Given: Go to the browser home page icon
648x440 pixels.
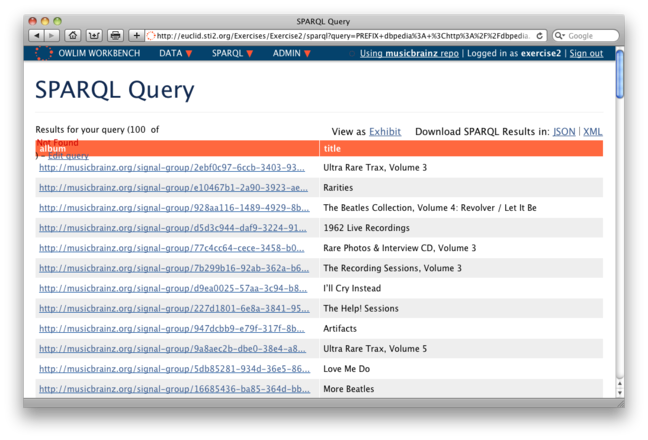Looking at the screenshot, I should (73, 35).
